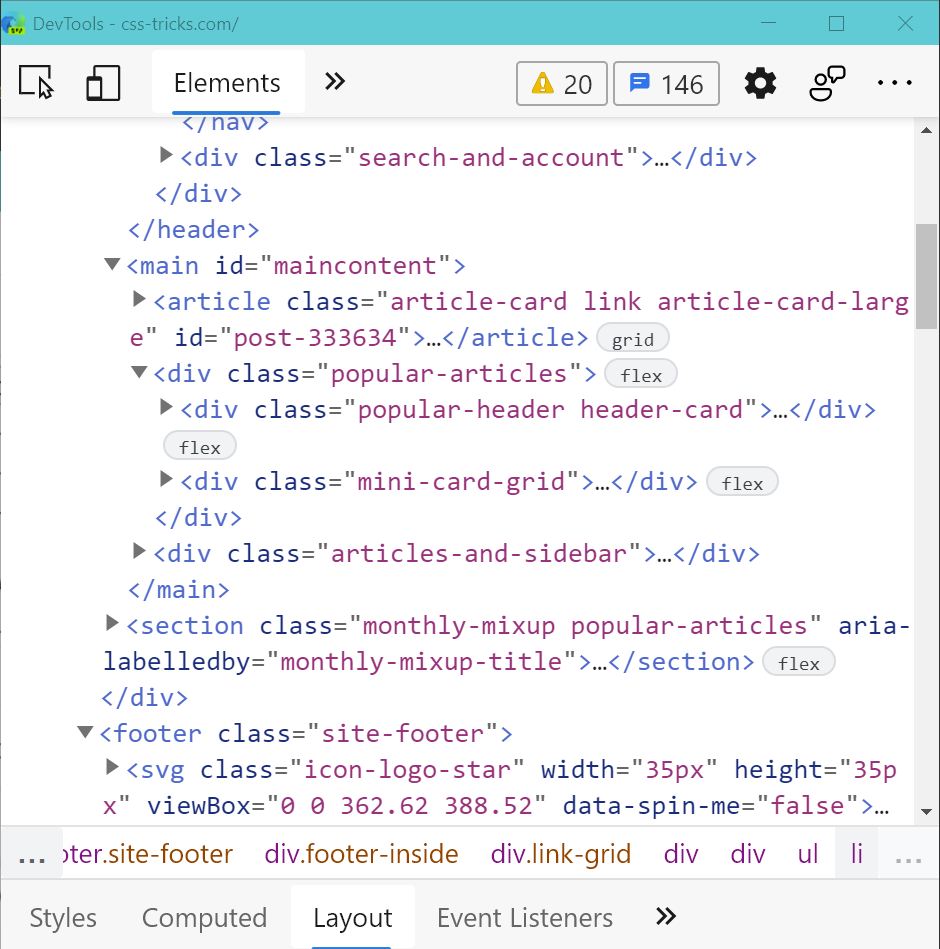Expand the articles-and-sidebar div
Viewport: 940px width, 949px height.
tap(140, 552)
